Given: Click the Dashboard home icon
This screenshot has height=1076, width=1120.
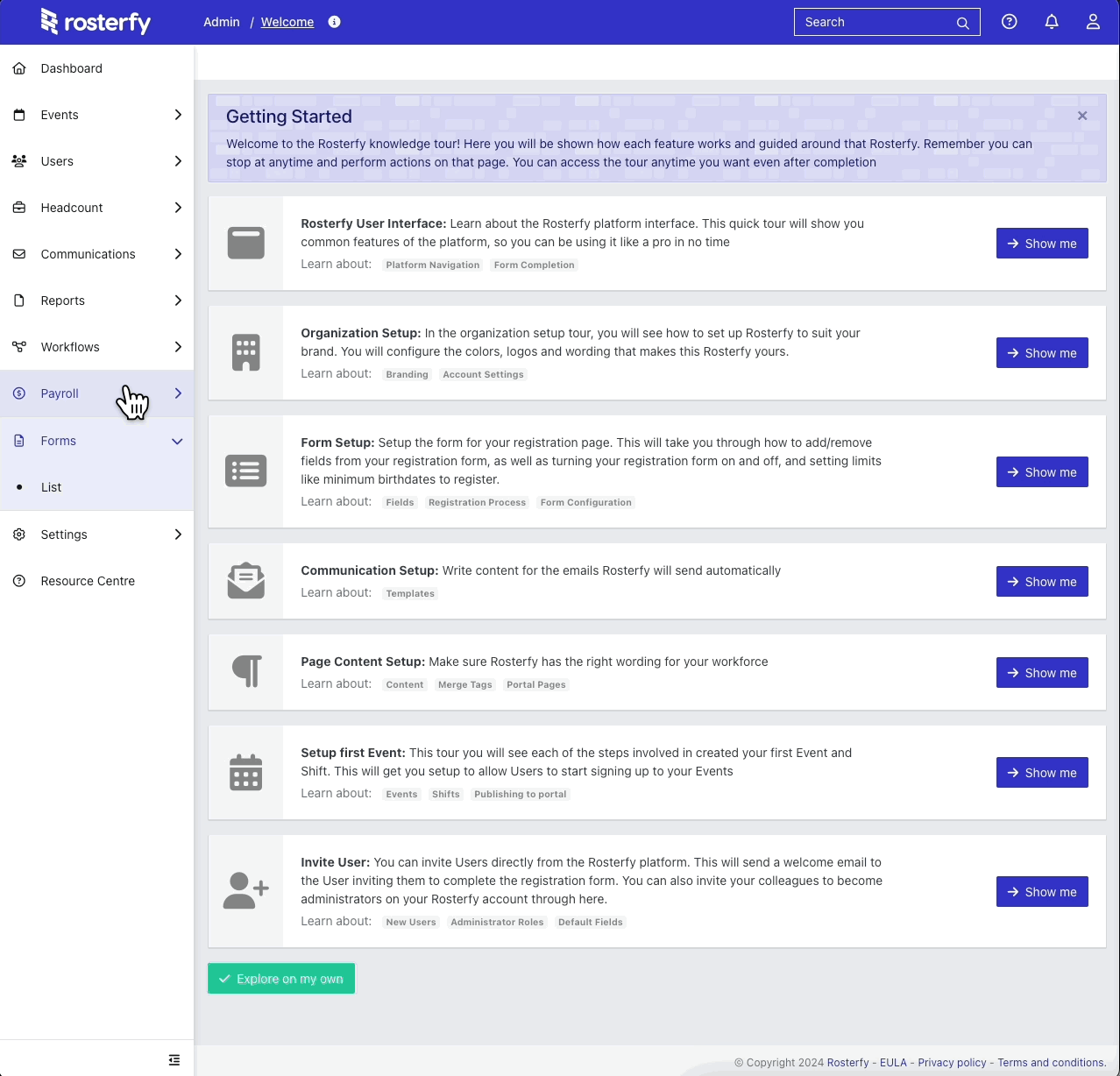Looking at the screenshot, I should [19, 68].
